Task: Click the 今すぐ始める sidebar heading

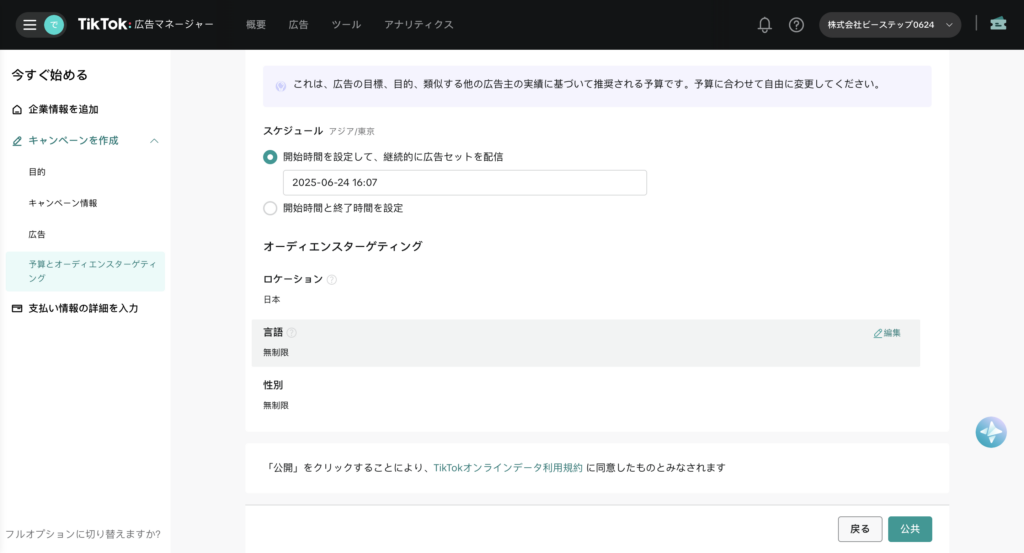Action: click(x=50, y=75)
